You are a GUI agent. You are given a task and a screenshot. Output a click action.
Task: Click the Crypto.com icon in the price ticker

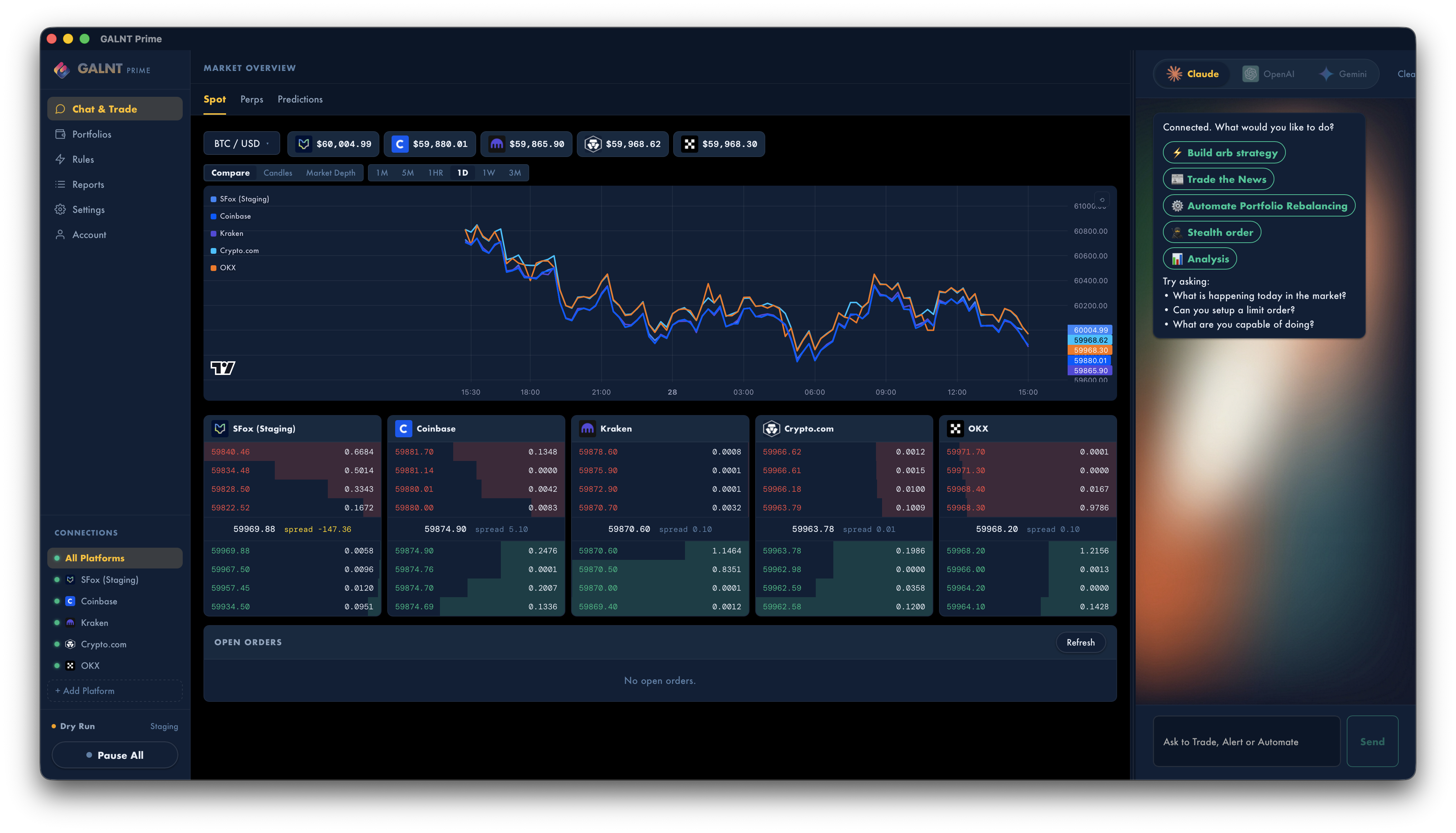point(593,144)
